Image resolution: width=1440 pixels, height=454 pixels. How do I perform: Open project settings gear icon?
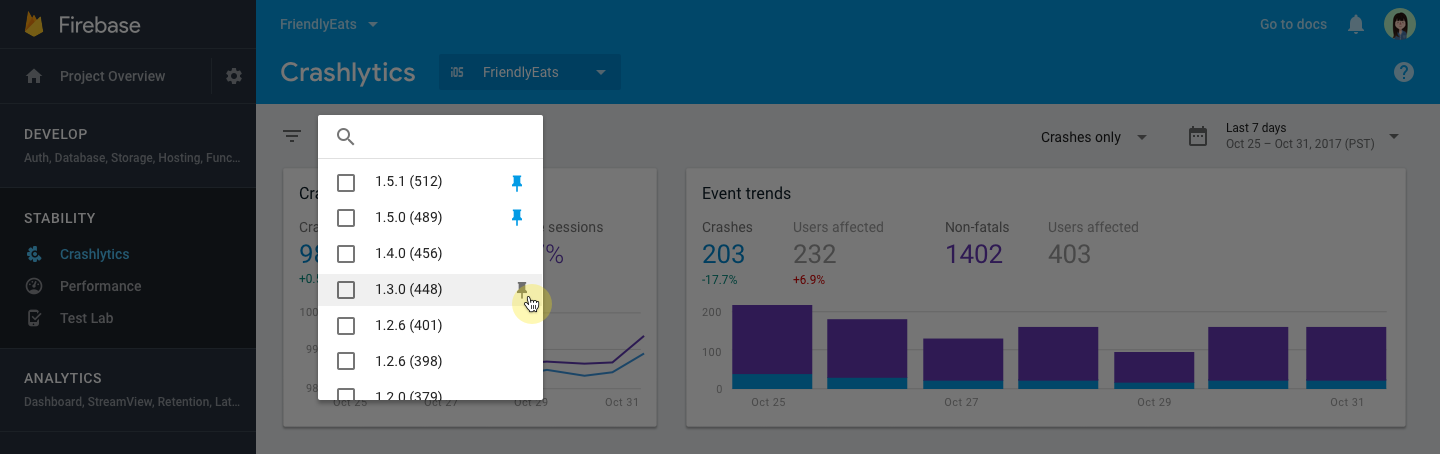click(x=234, y=76)
